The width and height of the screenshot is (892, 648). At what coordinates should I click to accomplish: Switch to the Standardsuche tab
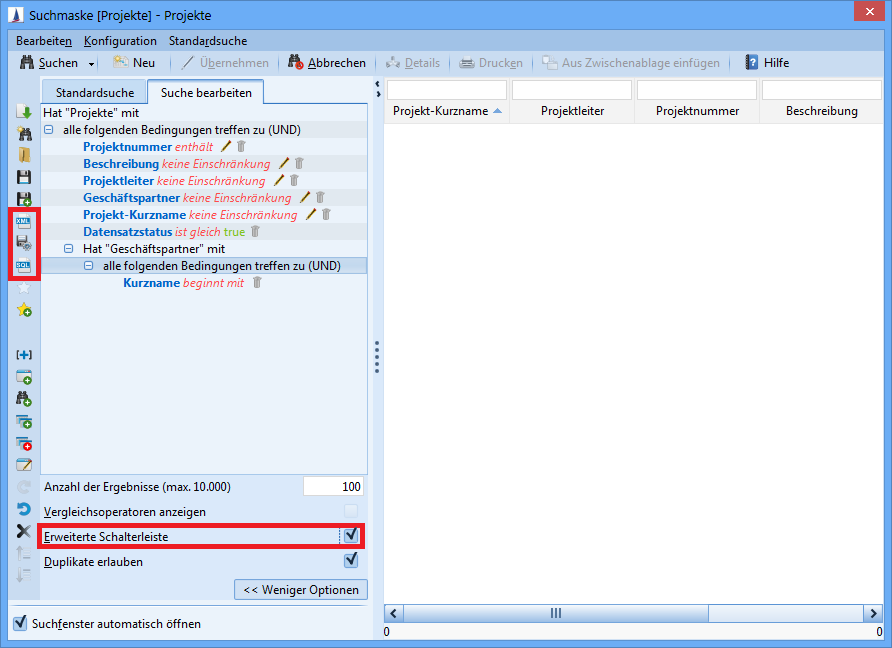[94, 93]
